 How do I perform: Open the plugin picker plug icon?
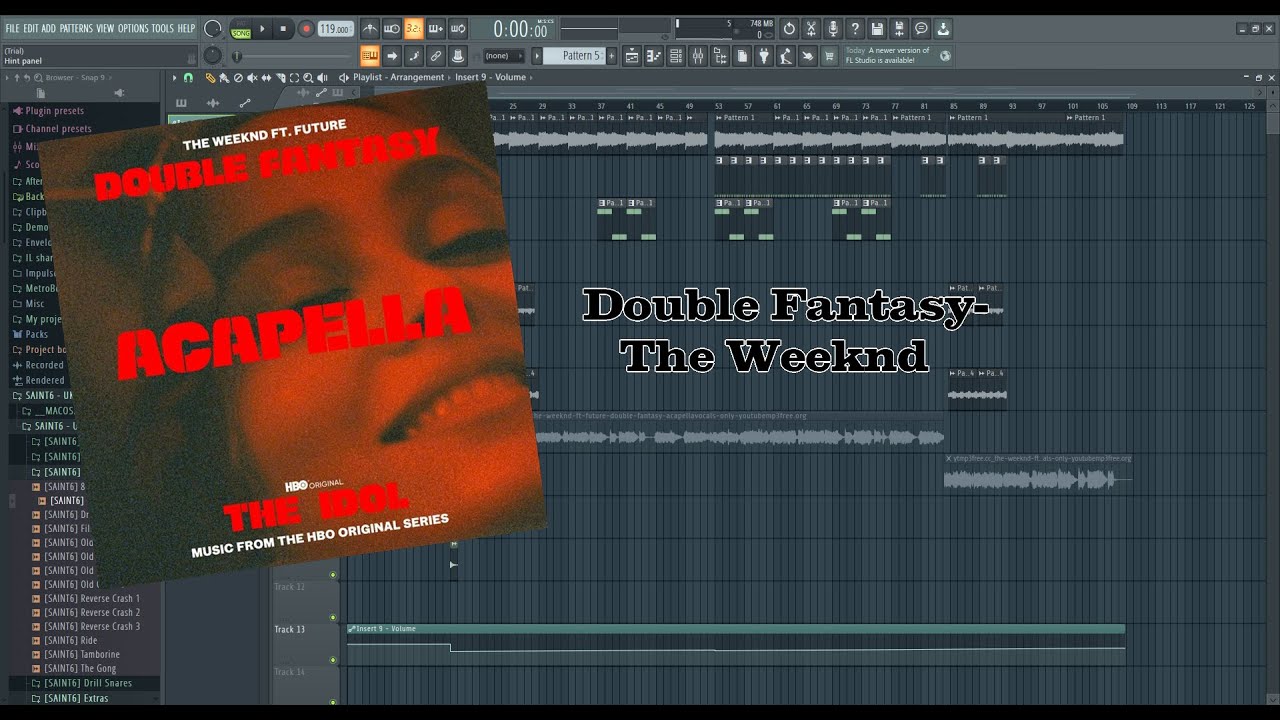click(x=764, y=56)
